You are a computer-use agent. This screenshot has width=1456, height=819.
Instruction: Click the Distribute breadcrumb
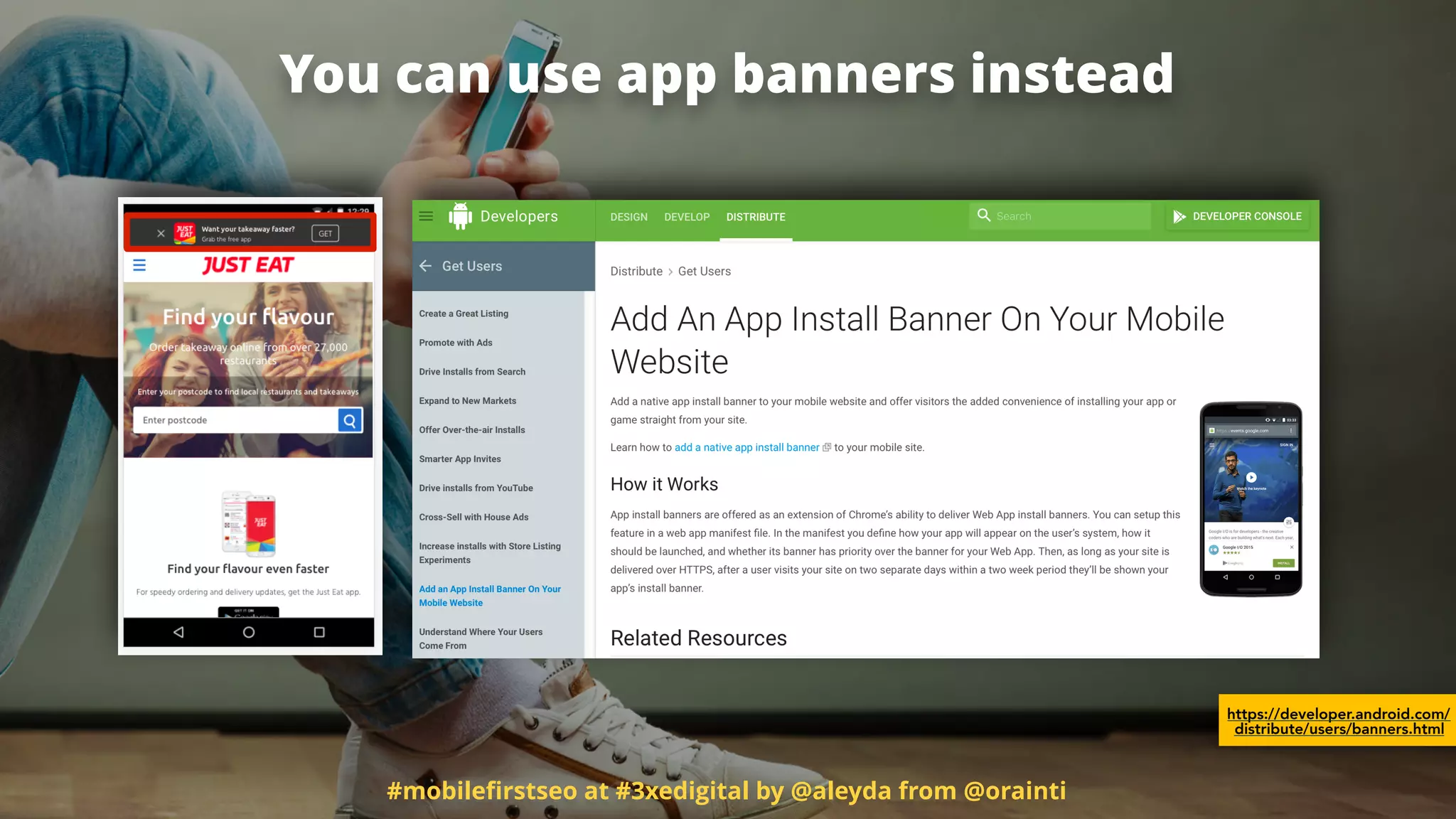[x=636, y=272]
